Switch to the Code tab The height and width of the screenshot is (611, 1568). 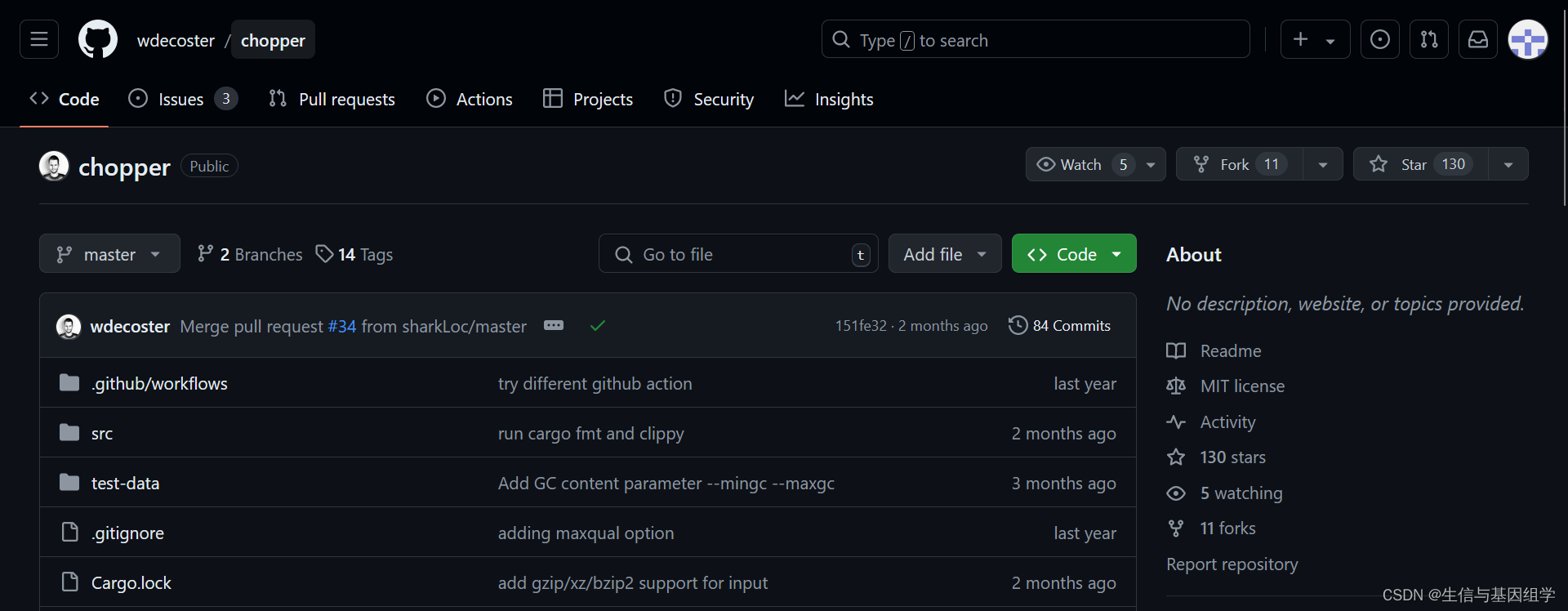tap(65, 99)
